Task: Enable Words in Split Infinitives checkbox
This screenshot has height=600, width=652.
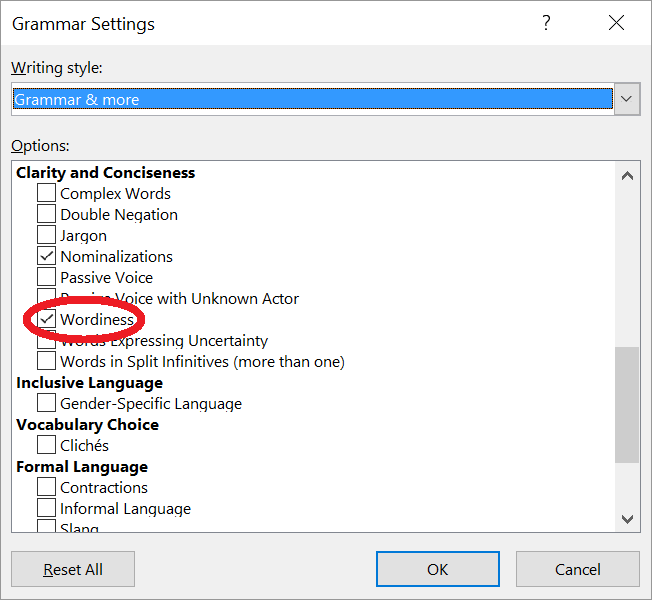Action: tap(46, 360)
